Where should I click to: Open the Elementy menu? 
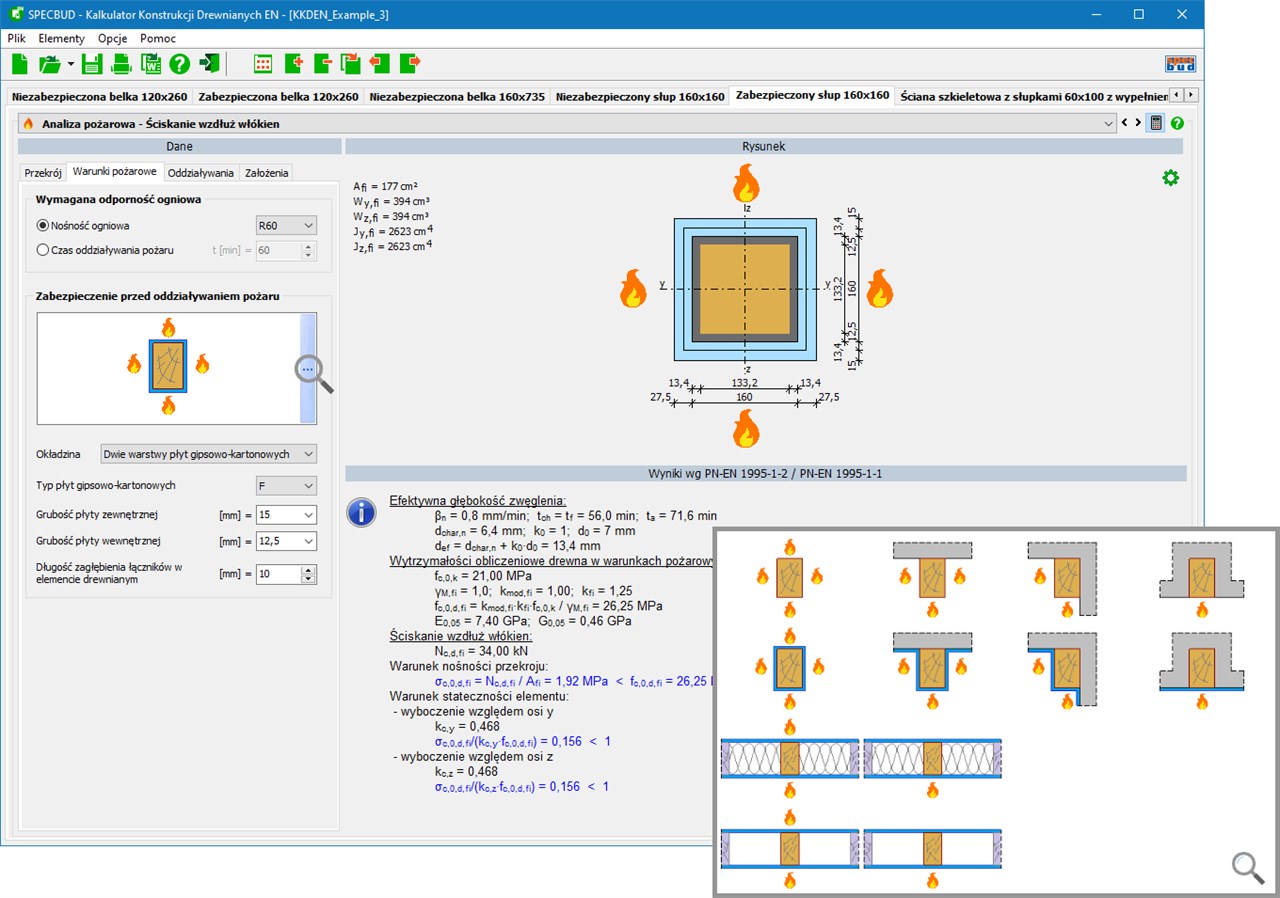[61, 38]
